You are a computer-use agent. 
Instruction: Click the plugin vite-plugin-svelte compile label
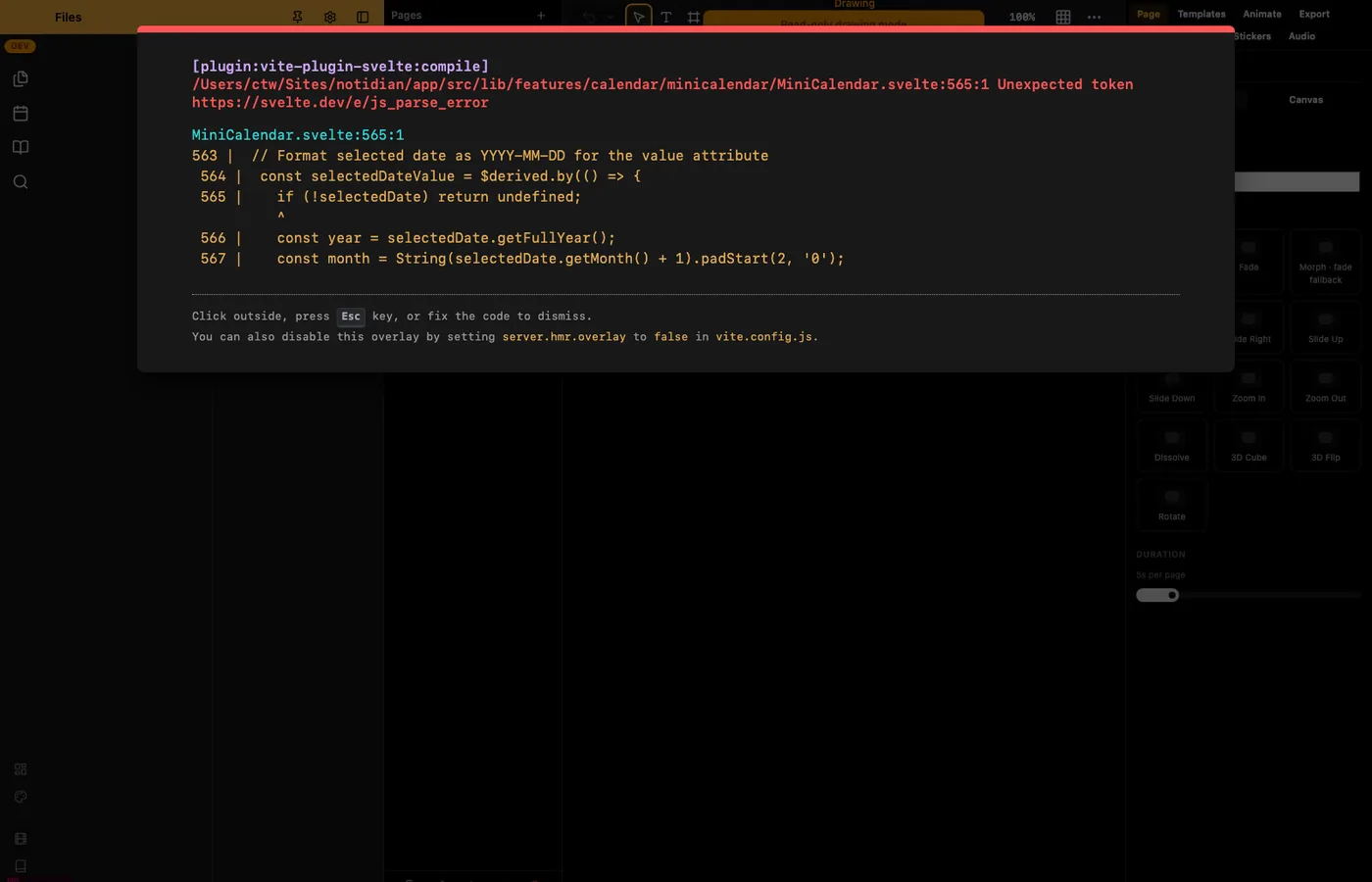click(340, 66)
